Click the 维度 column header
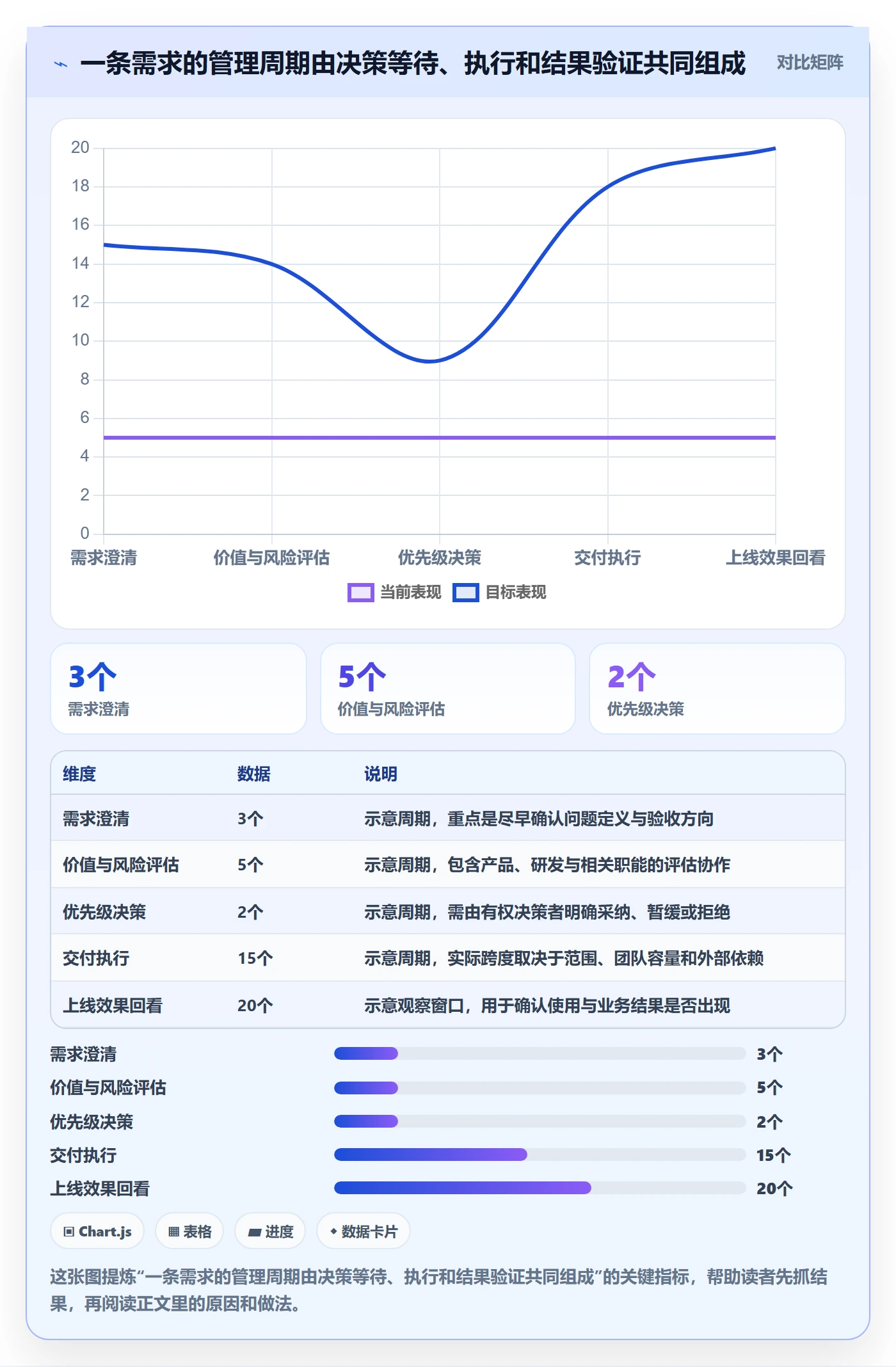This screenshot has height=1367, width=896. coord(79,774)
